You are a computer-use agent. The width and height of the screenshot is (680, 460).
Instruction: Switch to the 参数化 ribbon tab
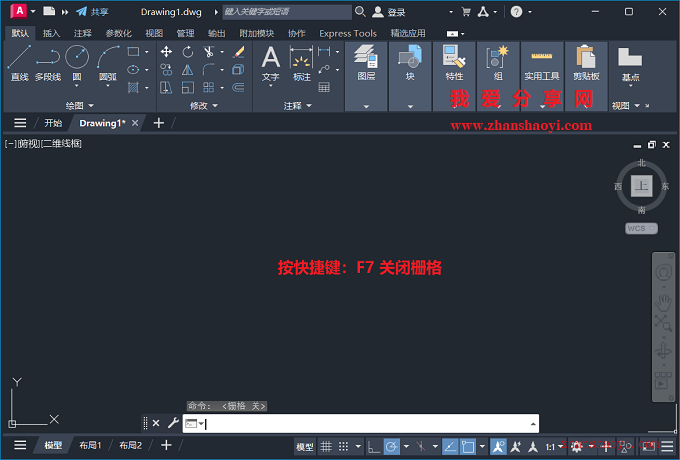click(x=118, y=33)
